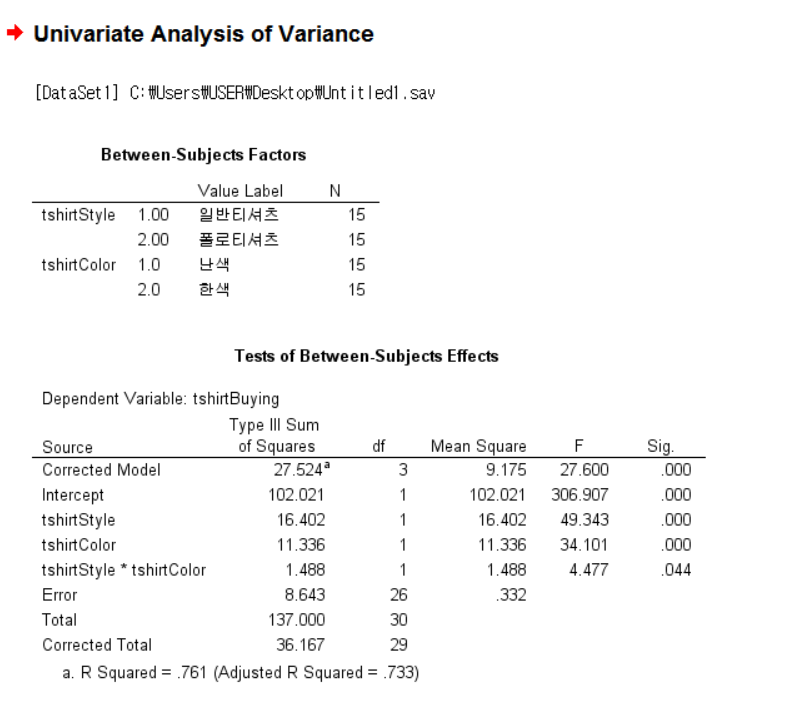Click the Dependent Variable: tshirtBuying caption
Viewport: 792px width, 722px height.
point(161,399)
